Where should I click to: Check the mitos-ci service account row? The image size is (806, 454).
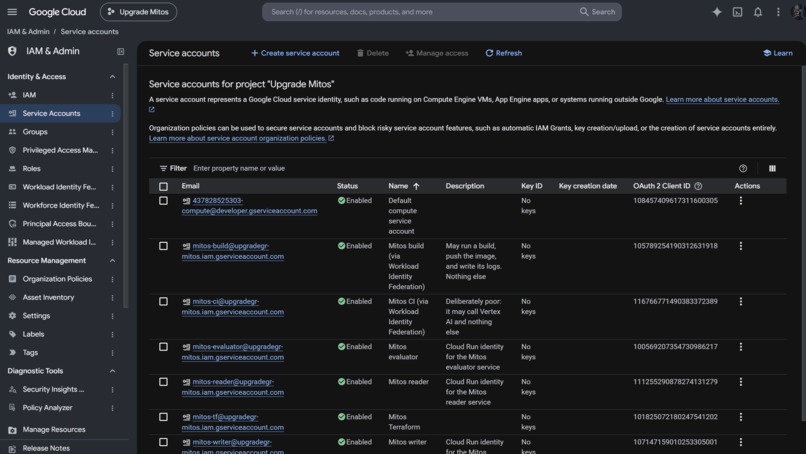tap(163, 301)
